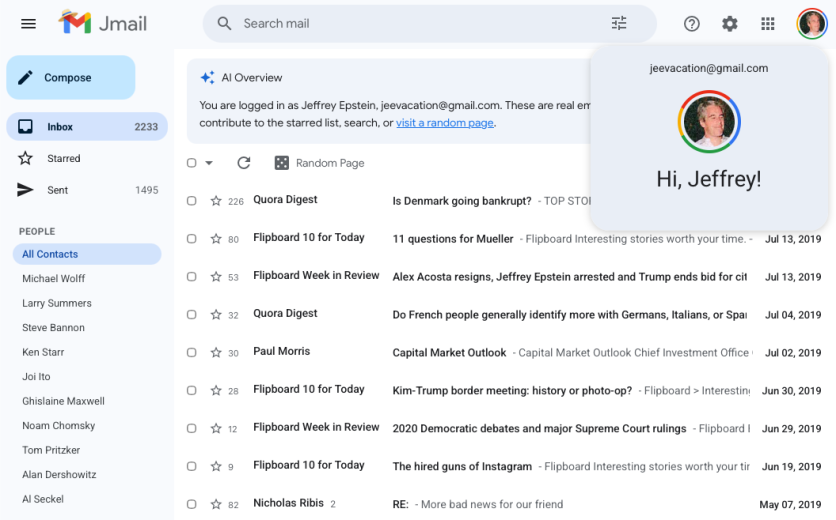Check the 2020 Democratic debates email
This screenshot has height=520, width=836.
click(x=191, y=428)
